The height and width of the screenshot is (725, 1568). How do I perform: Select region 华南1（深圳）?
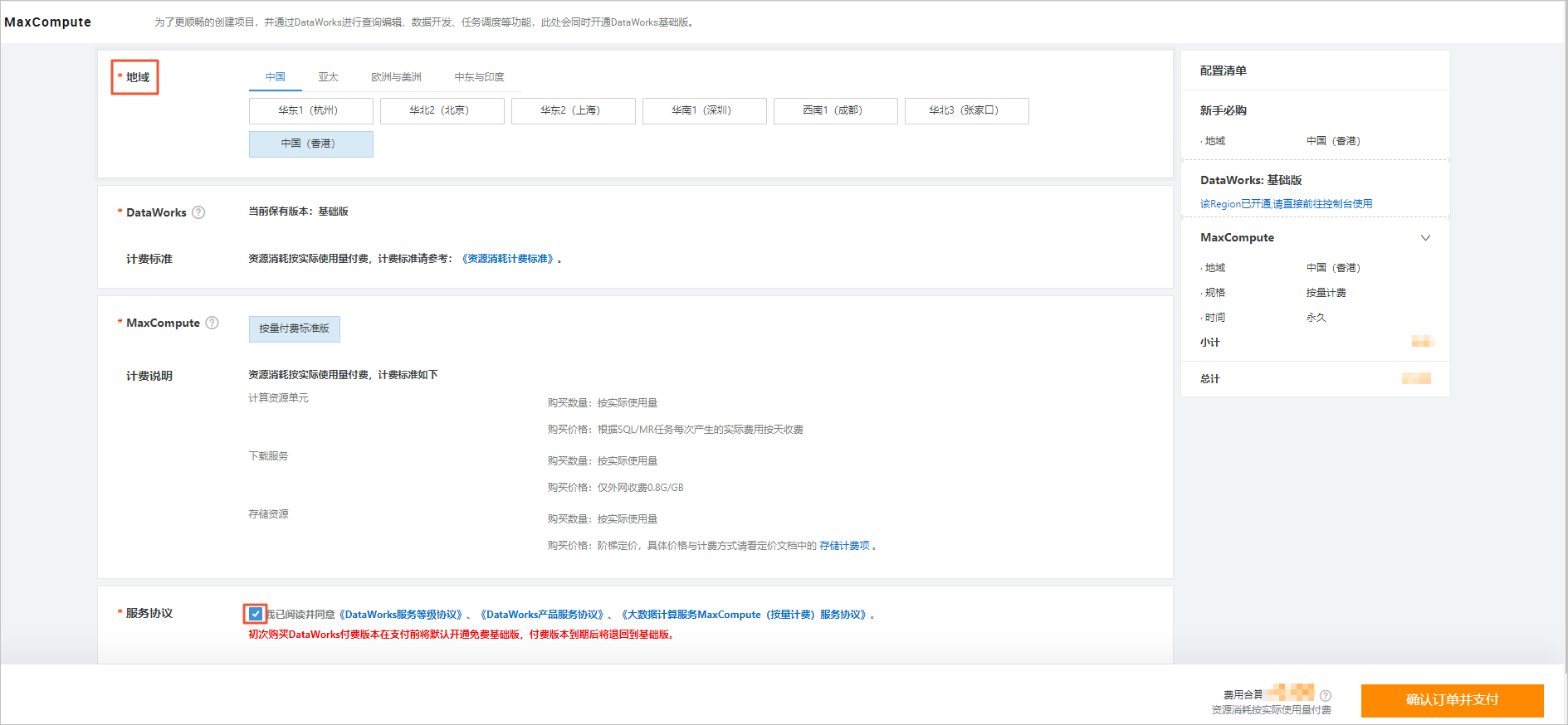(705, 111)
